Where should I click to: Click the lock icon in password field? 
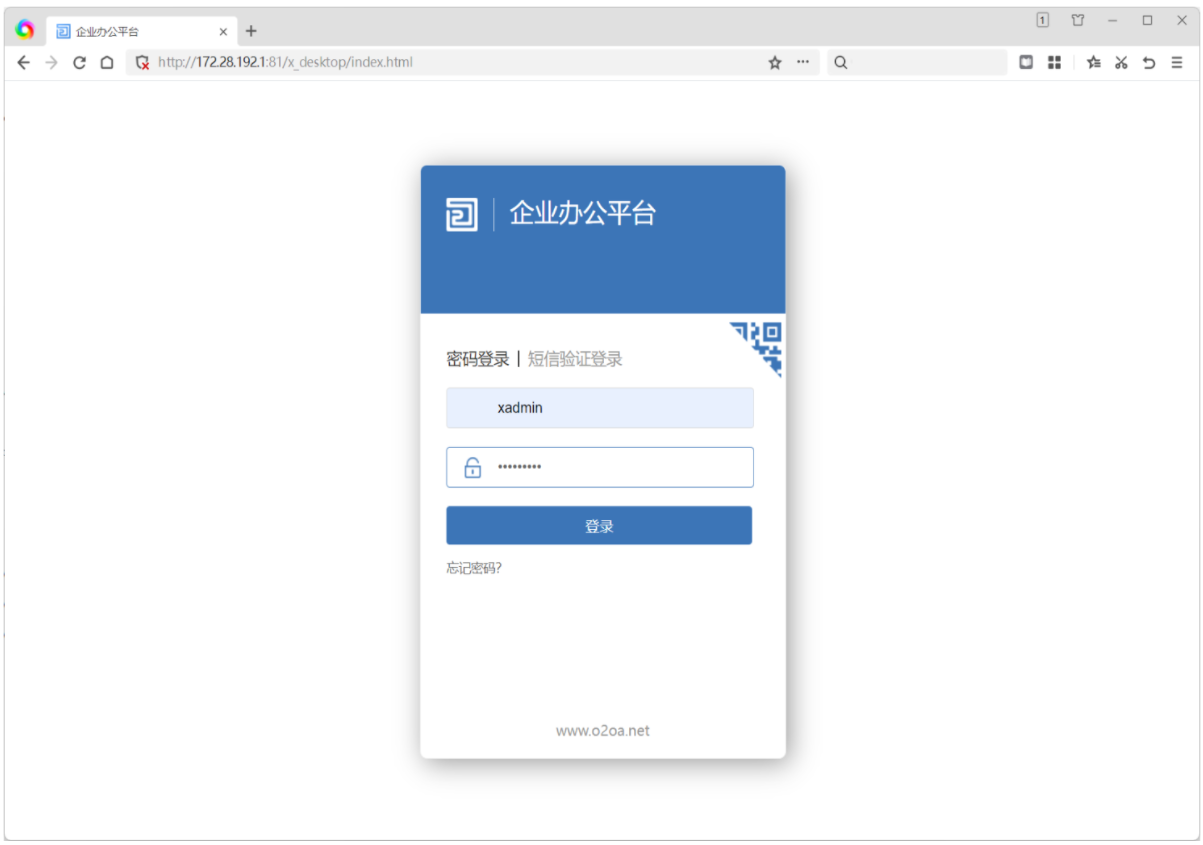pos(473,467)
